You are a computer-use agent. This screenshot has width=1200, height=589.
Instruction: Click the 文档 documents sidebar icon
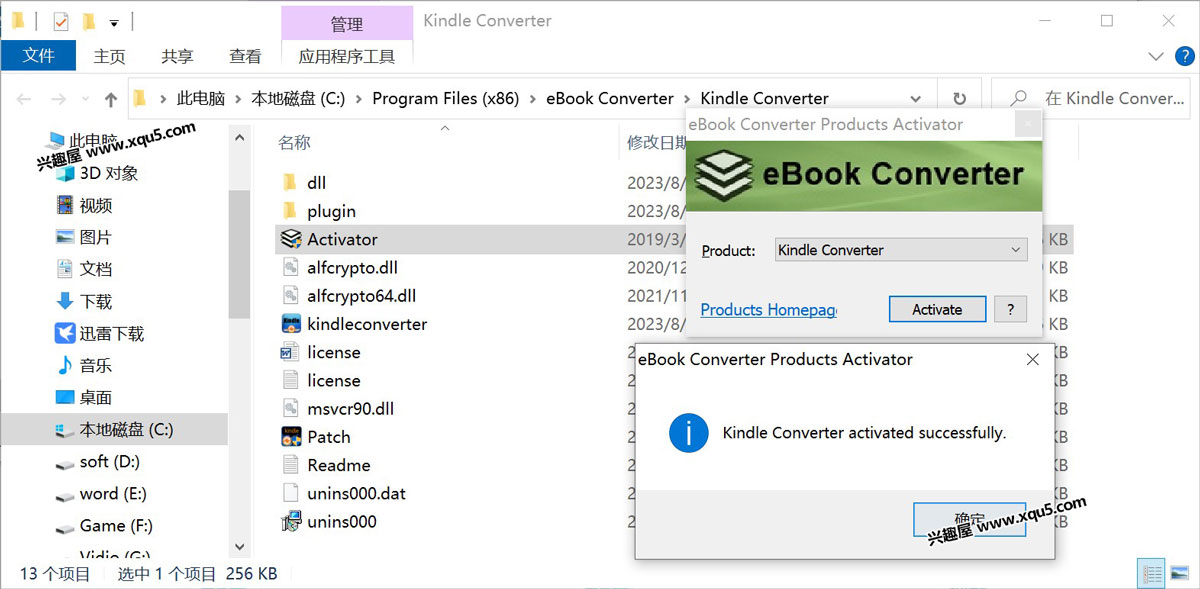65,269
